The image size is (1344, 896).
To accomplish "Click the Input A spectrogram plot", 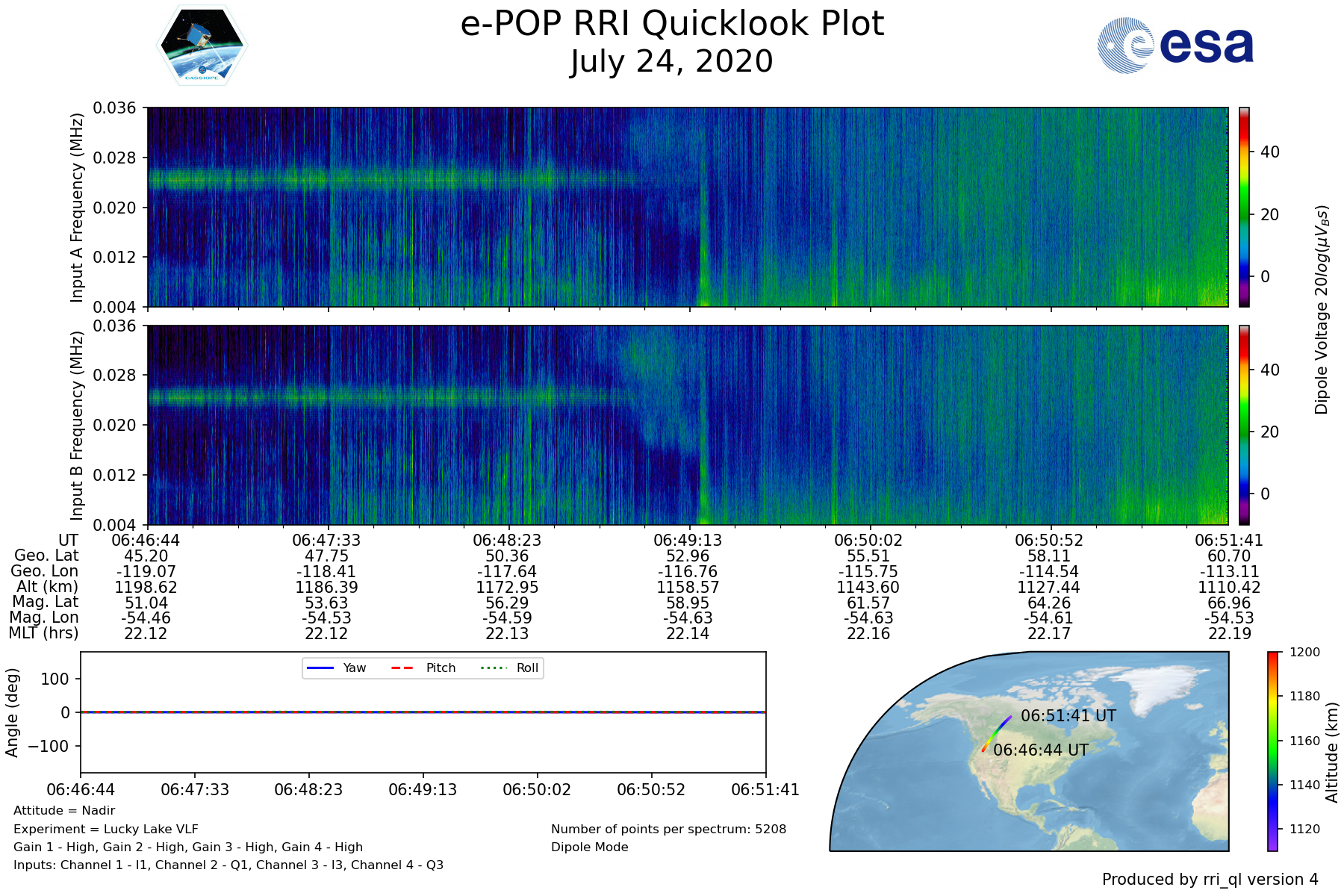I will 687,207.
